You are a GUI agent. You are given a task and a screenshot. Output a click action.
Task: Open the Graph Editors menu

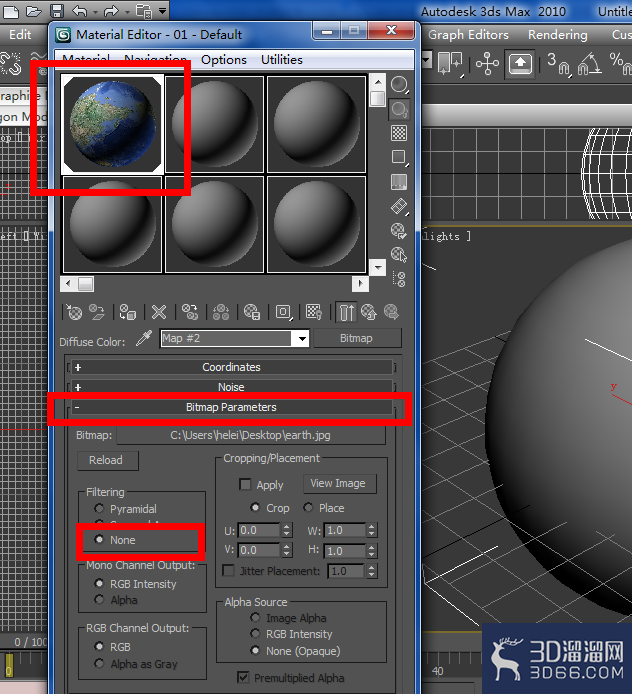pyautogui.click(x=468, y=35)
